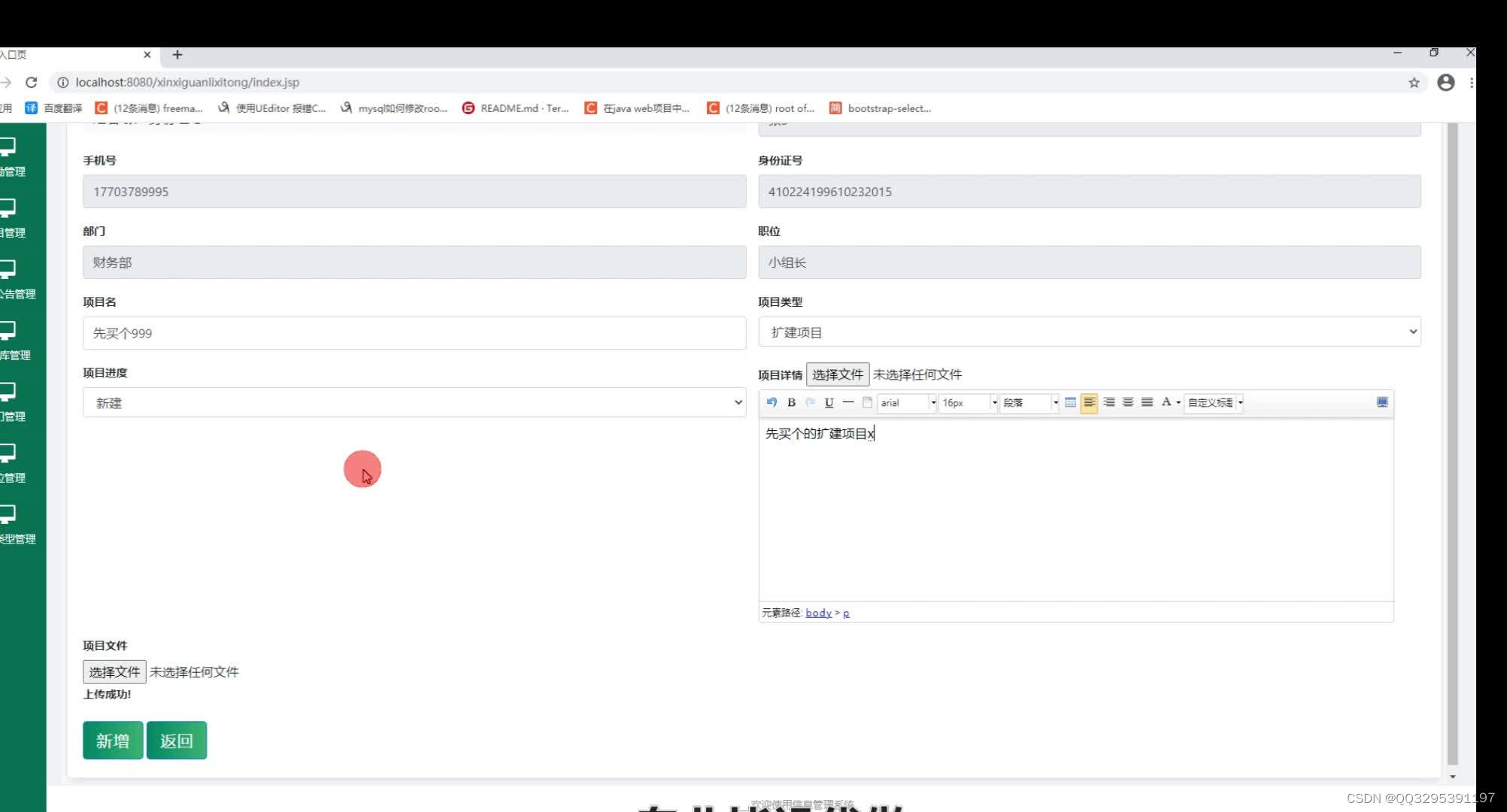Open the 类型管理 sidebar item

(x=17, y=525)
